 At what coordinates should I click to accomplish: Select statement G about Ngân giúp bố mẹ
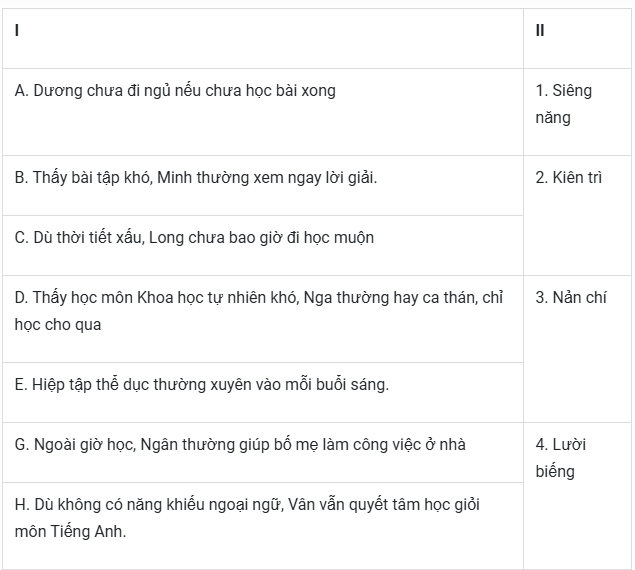click(263, 453)
